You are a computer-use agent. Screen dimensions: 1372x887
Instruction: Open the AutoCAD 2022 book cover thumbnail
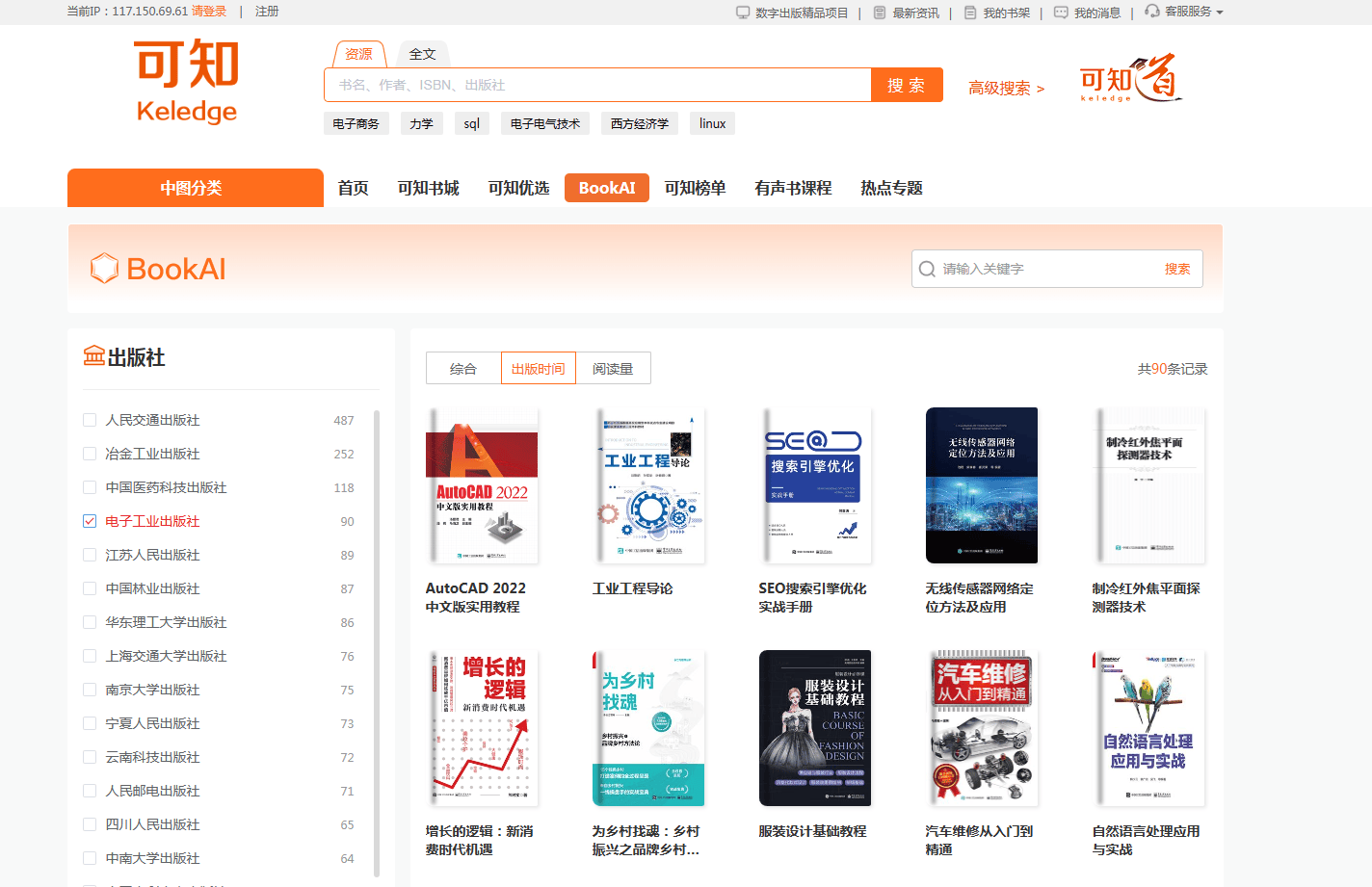(x=482, y=485)
